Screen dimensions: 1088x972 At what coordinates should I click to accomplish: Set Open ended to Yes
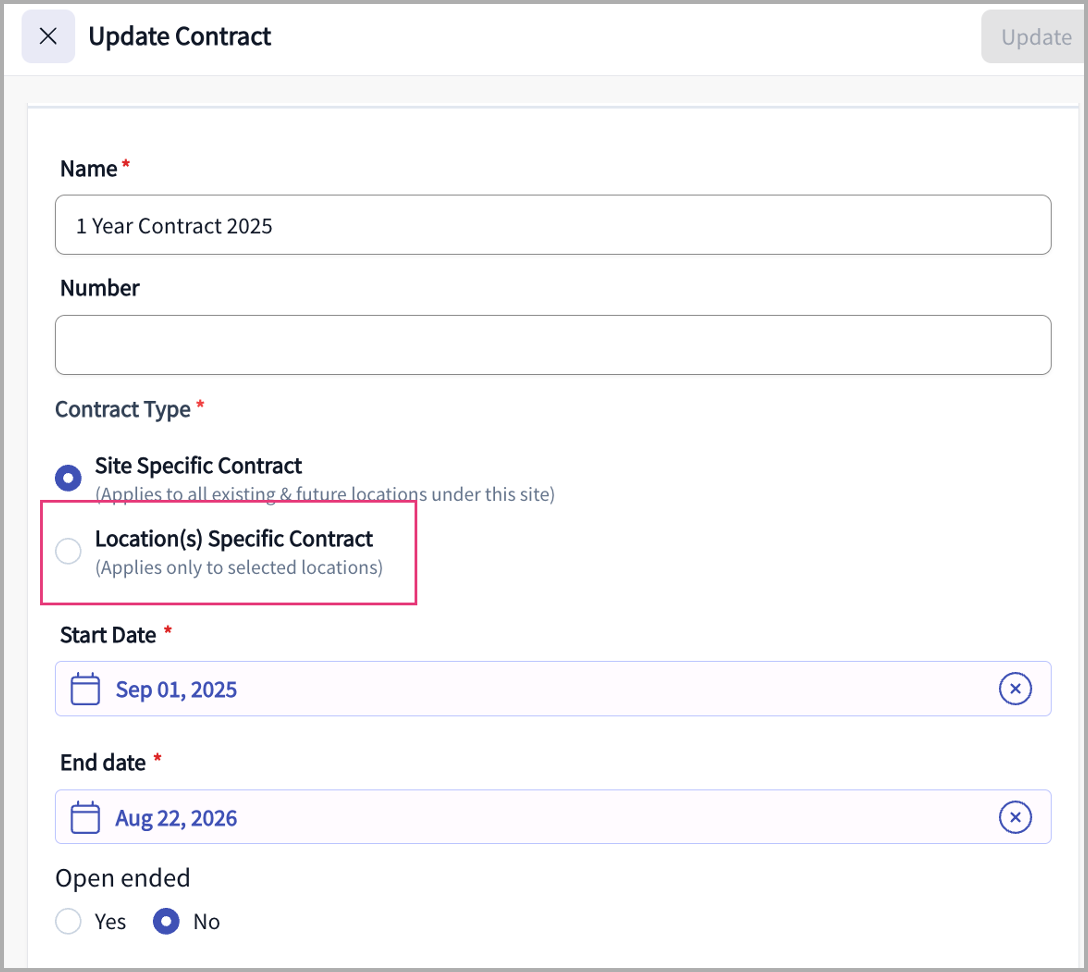68,921
